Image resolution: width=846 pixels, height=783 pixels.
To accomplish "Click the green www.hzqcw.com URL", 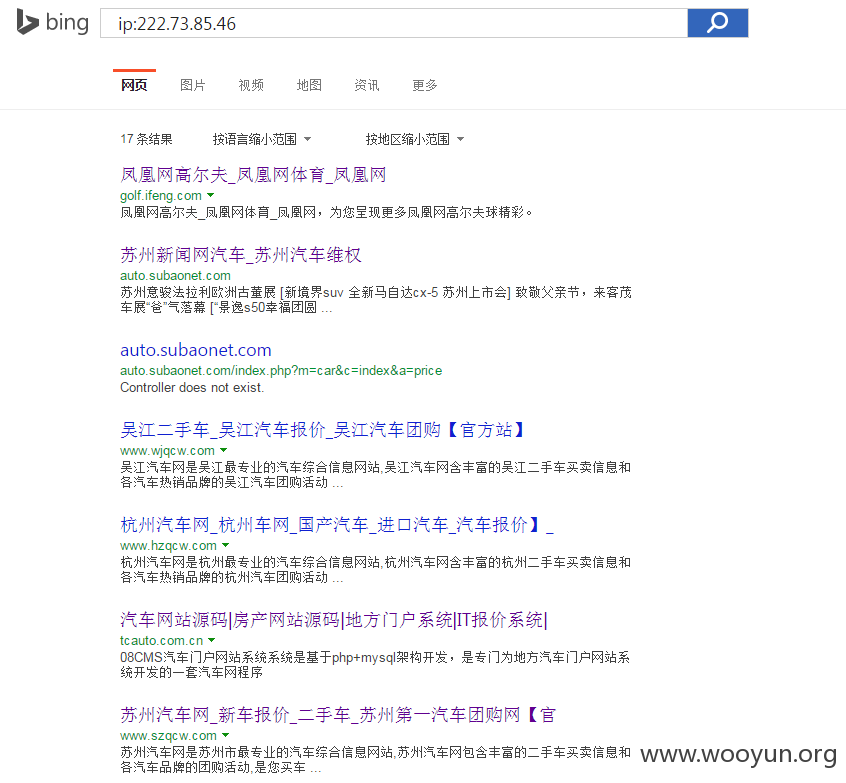I will coord(168,546).
